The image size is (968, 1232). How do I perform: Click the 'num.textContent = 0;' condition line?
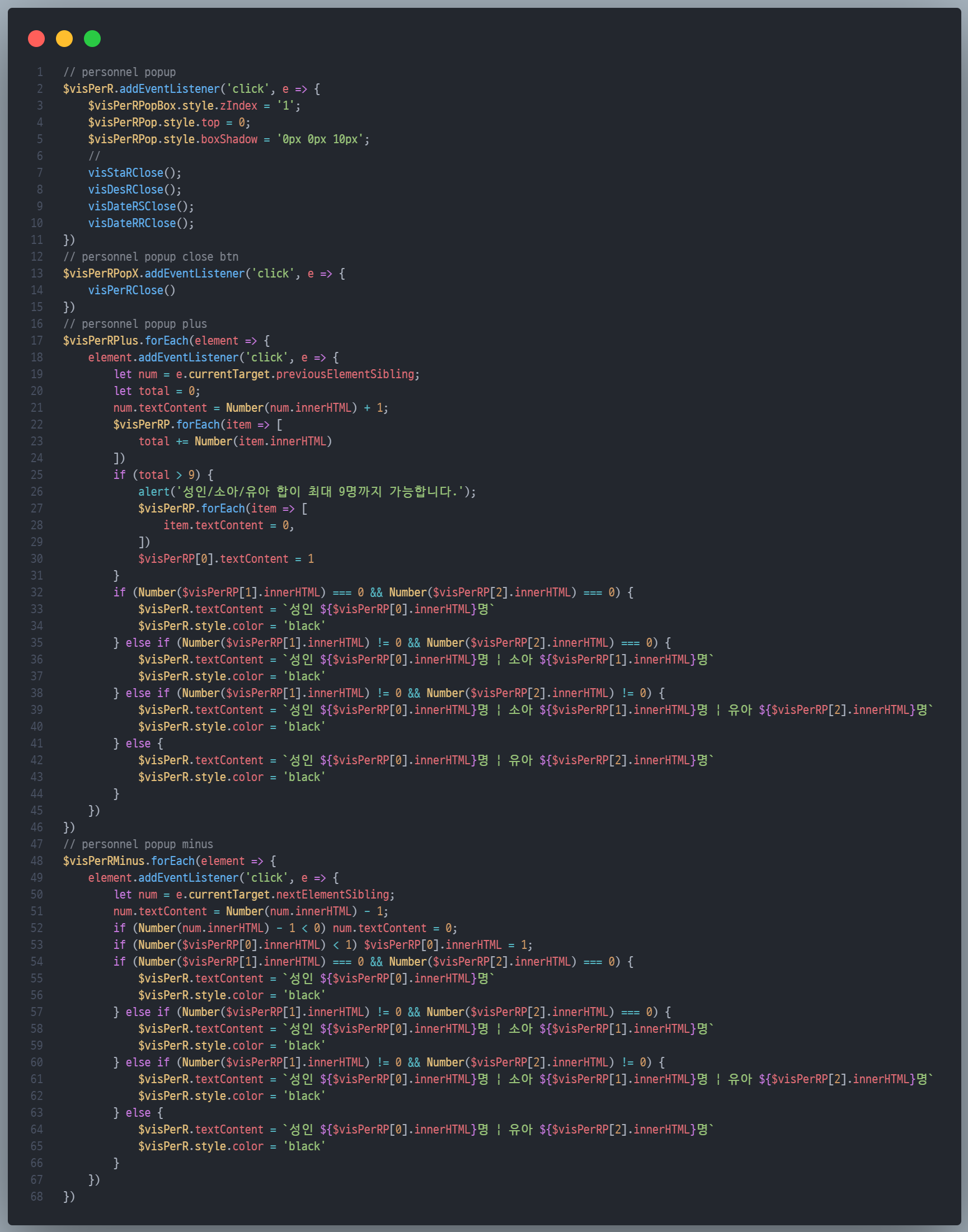[x=285, y=928]
